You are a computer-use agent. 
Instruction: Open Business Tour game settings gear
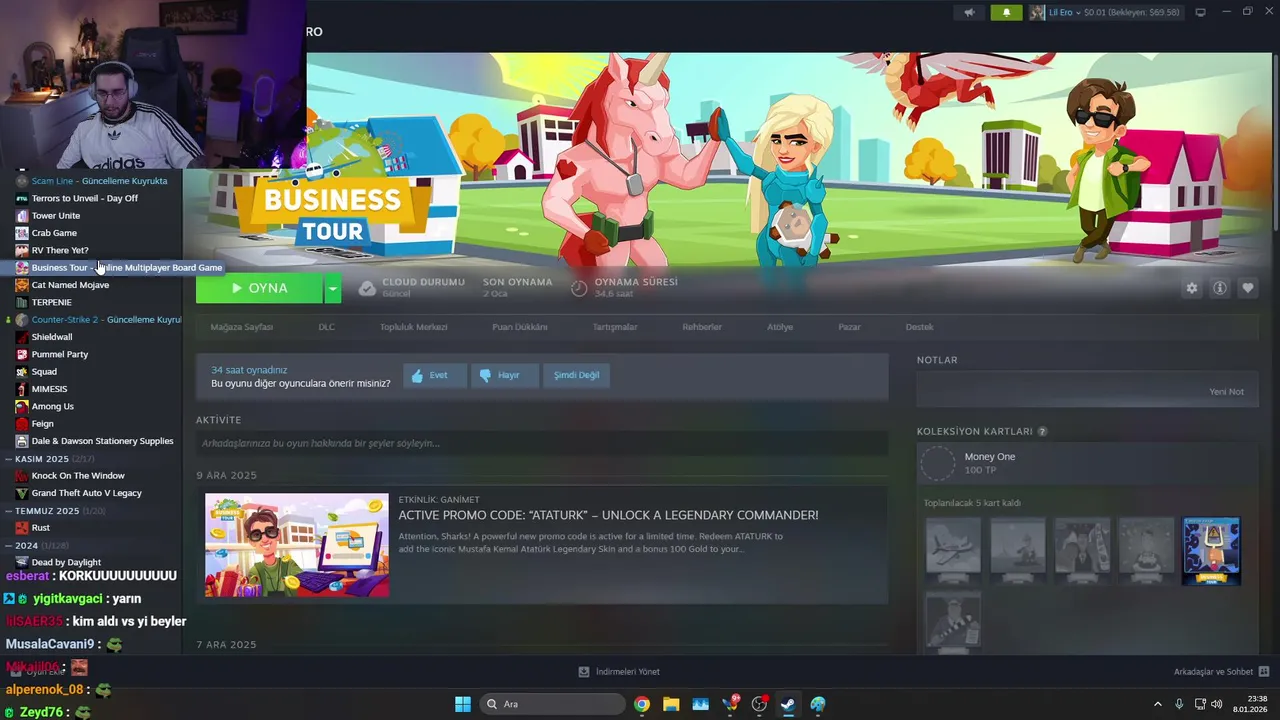tap(1191, 288)
